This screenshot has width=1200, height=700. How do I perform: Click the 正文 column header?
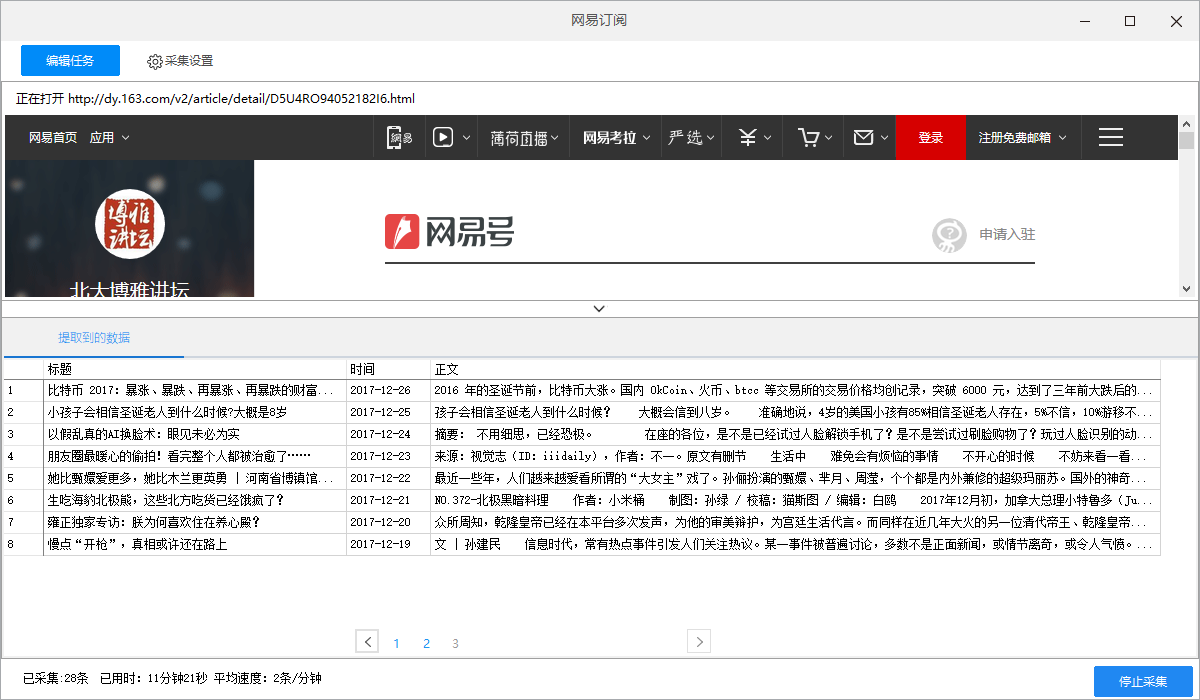click(x=795, y=369)
